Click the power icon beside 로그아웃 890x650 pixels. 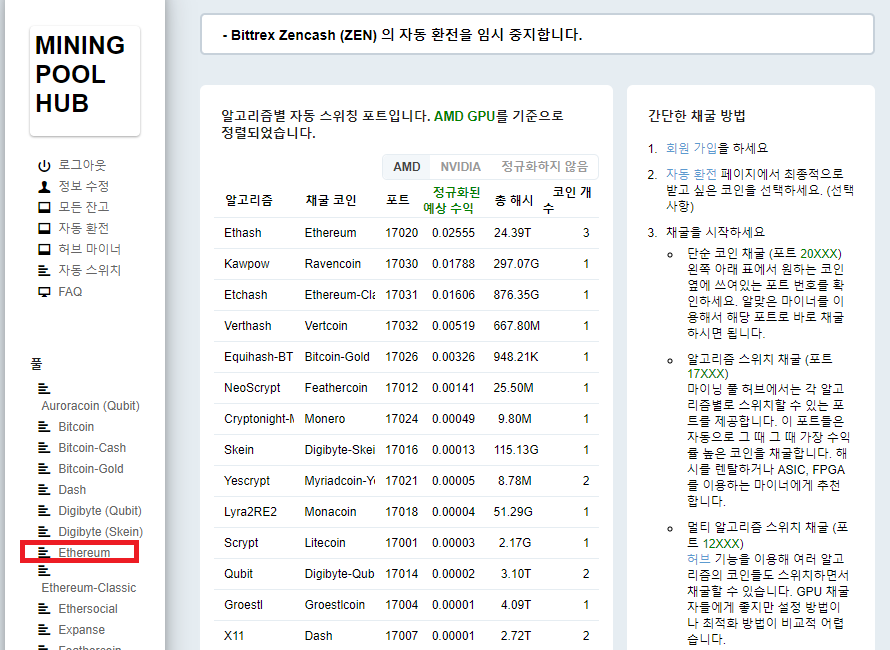(x=44, y=166)
